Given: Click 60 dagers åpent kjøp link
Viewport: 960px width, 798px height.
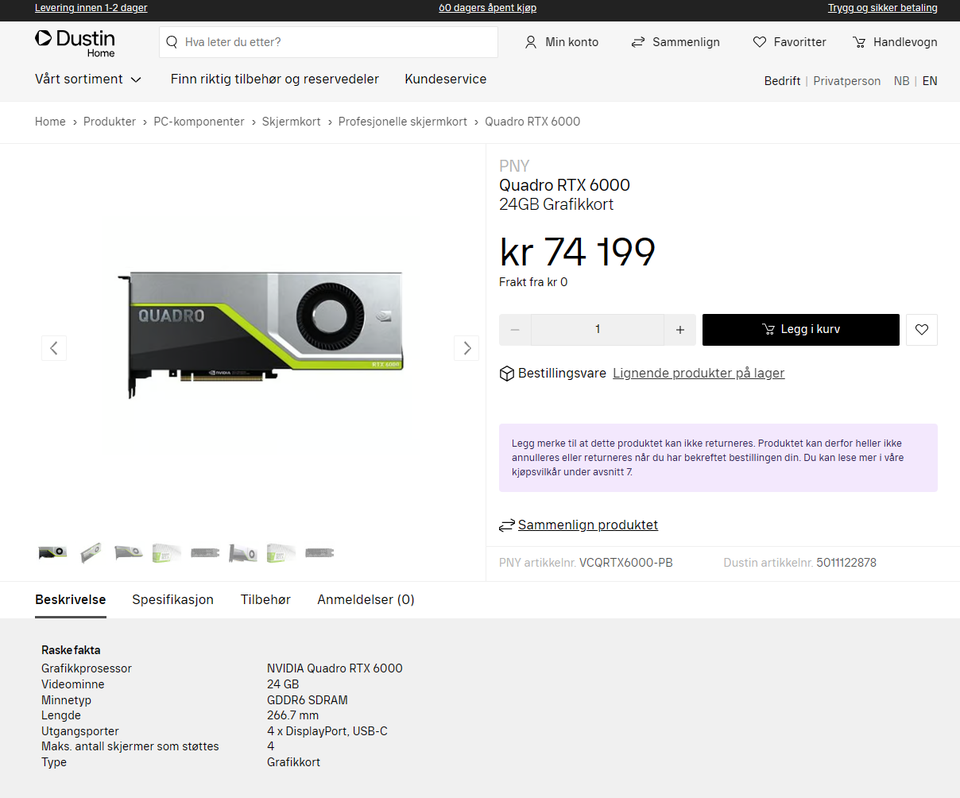Looking at the screenshot, I should (487, 8).
